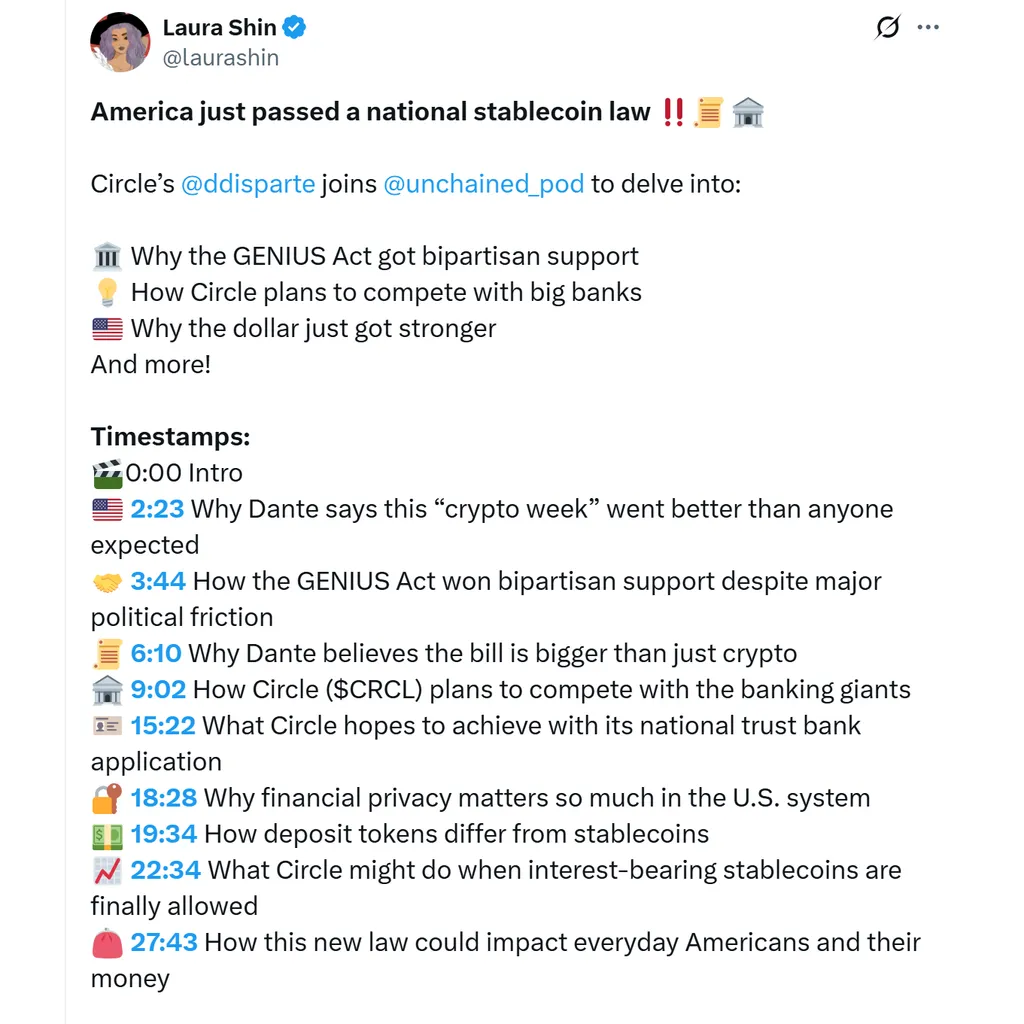Jump to the 15:22 timestamp

click(x=163, y=726)
